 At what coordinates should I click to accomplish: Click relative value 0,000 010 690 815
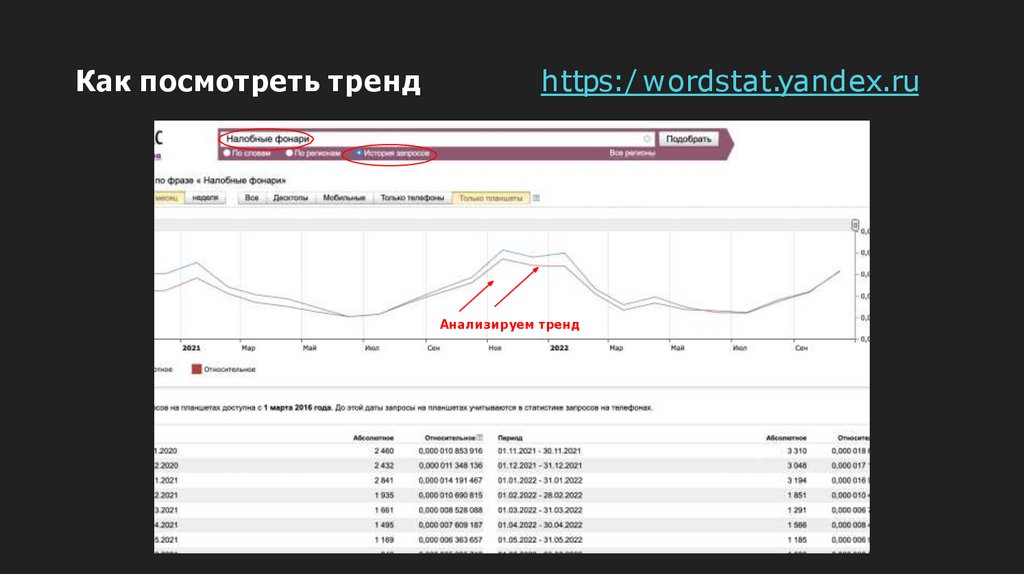tap(451, 496)
